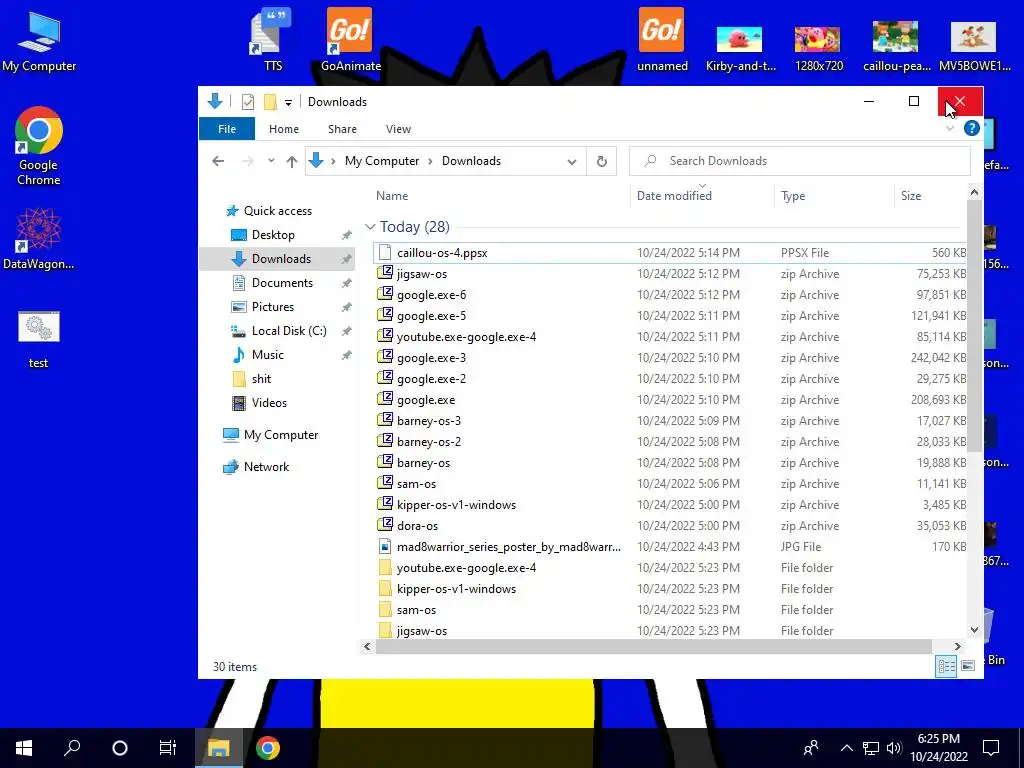Select the GoAnimate desktop shortcut
This screenshot has width=1024, height=768.
click(x=351, y=40)
